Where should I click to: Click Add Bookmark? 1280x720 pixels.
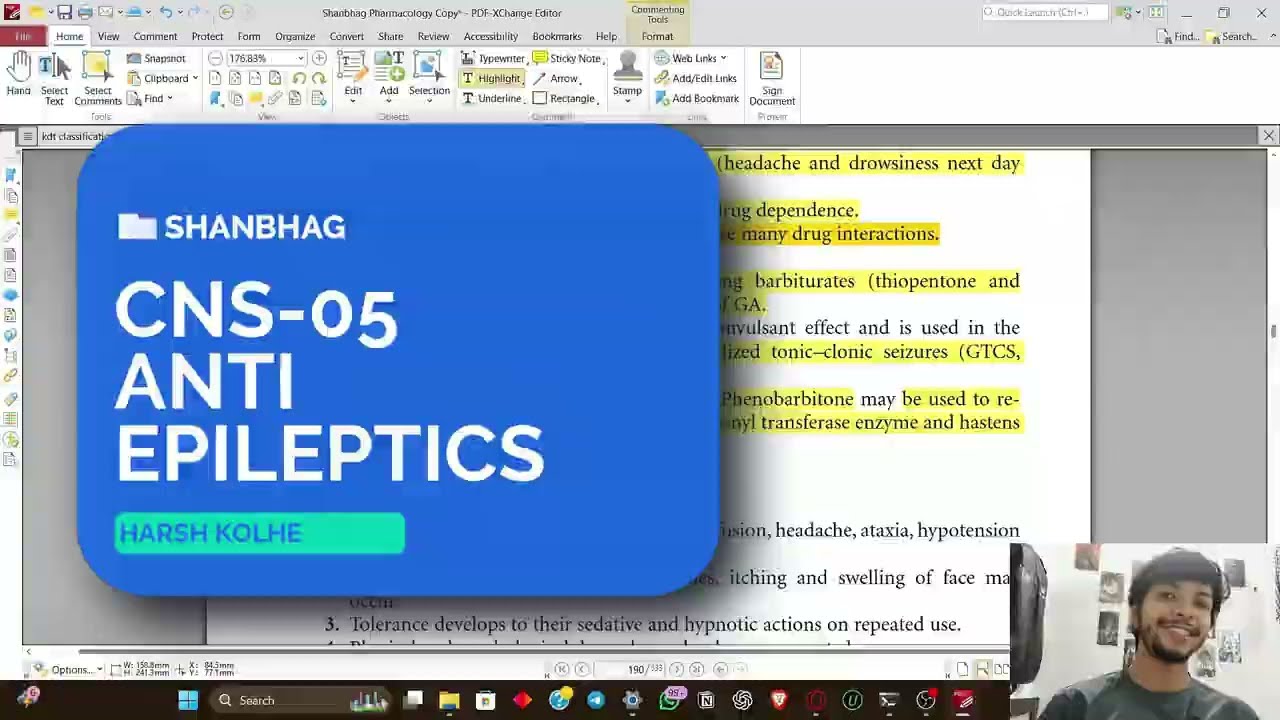click(696, 98)
